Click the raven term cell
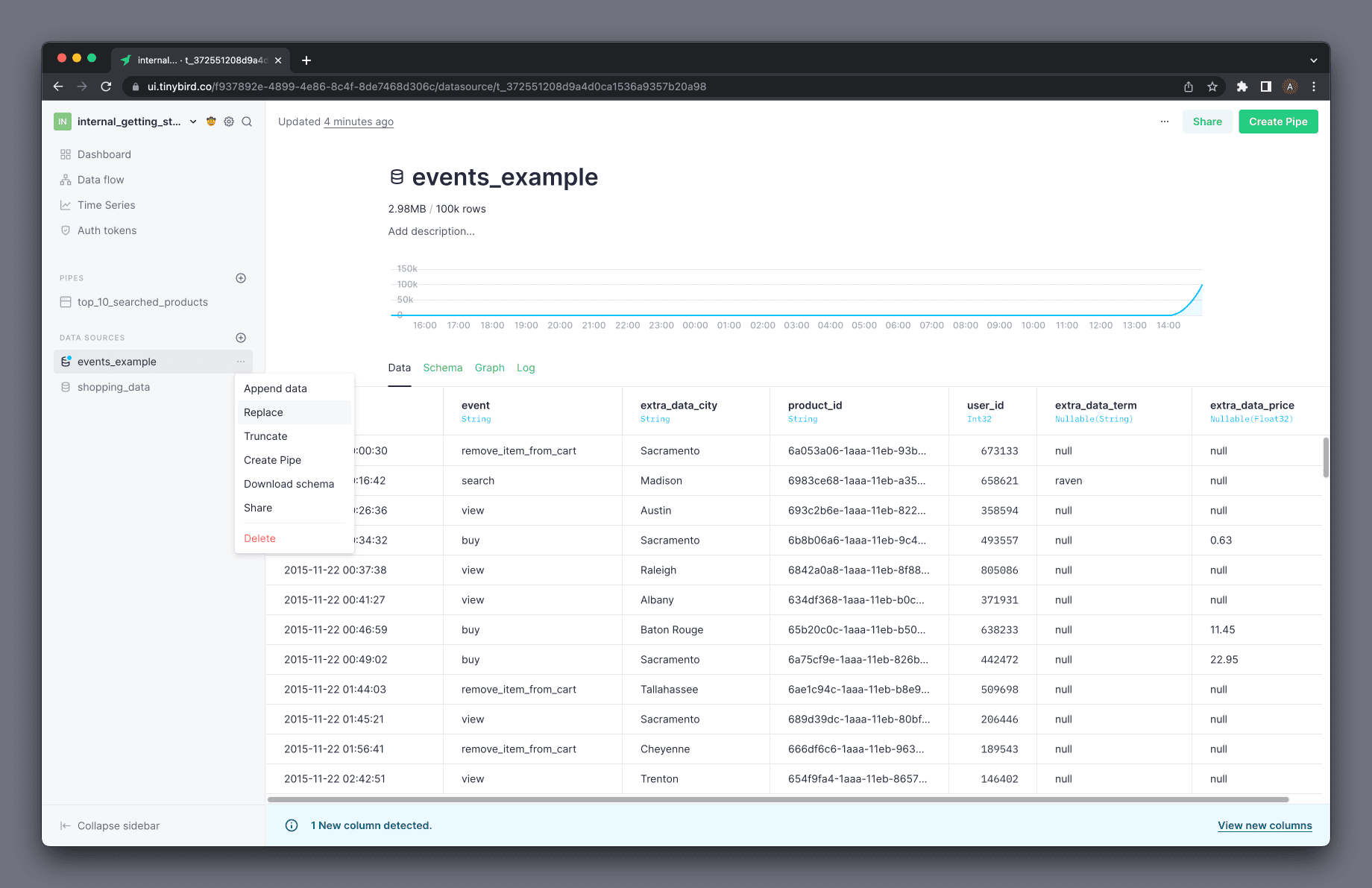1372x888 pixels. click(x=1114, y=481)
